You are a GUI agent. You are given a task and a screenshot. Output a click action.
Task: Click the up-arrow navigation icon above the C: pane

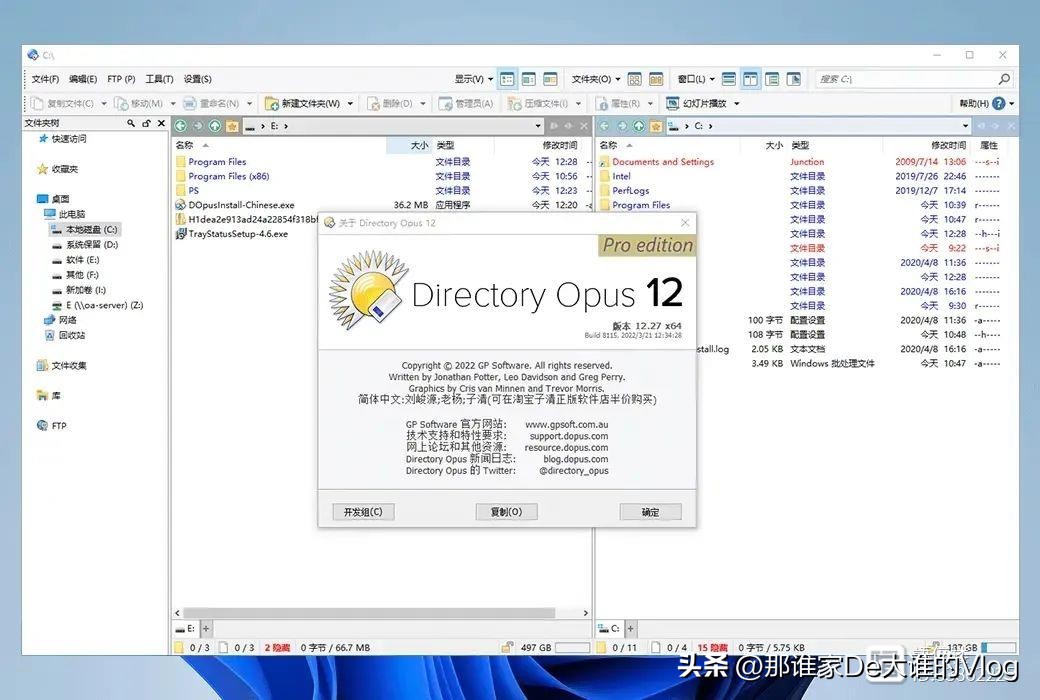(x=638, y=126)
